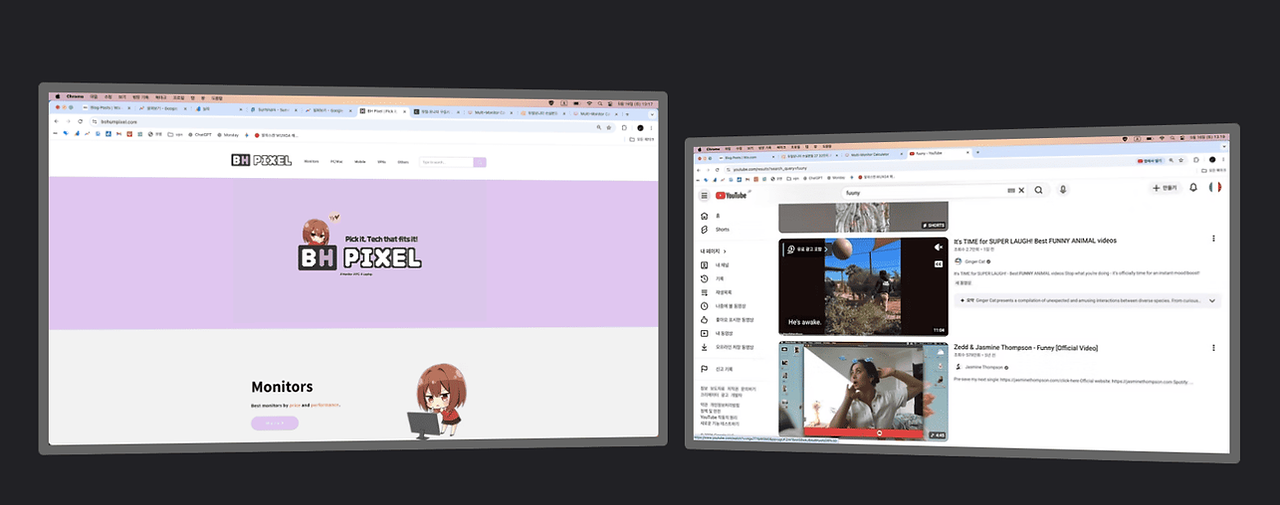1280x505 pixels.
Task: Click the YouTube logo in right window
Action: point(730,196)
